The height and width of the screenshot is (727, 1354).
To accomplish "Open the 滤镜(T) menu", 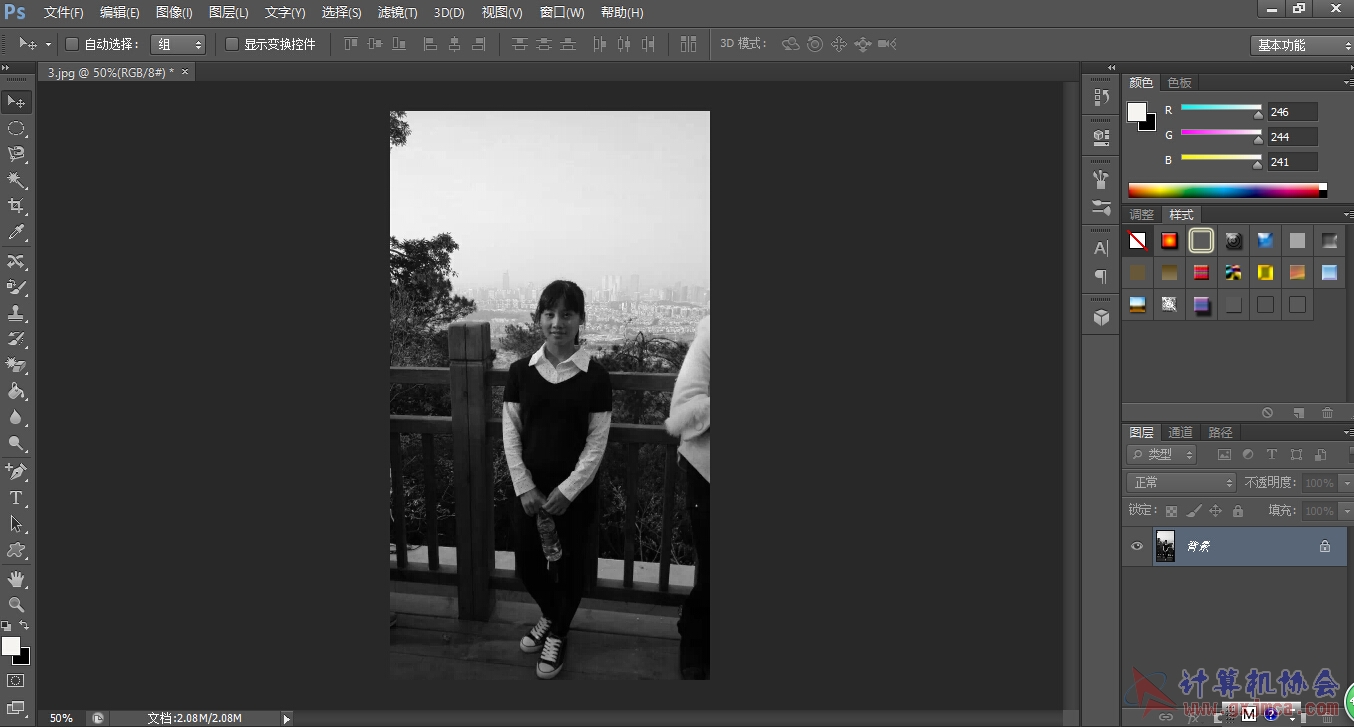I will pyautogui.click(x=397, y=13).
